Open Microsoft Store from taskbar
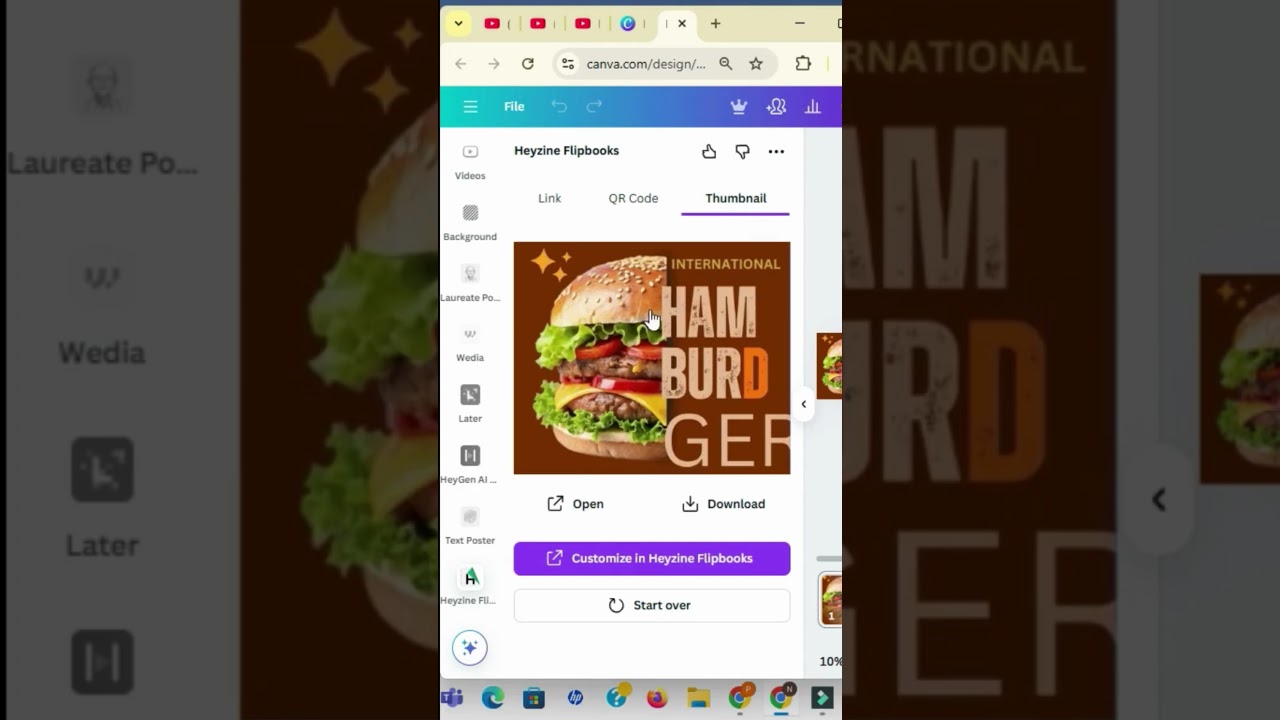 (x=534, y=698)
